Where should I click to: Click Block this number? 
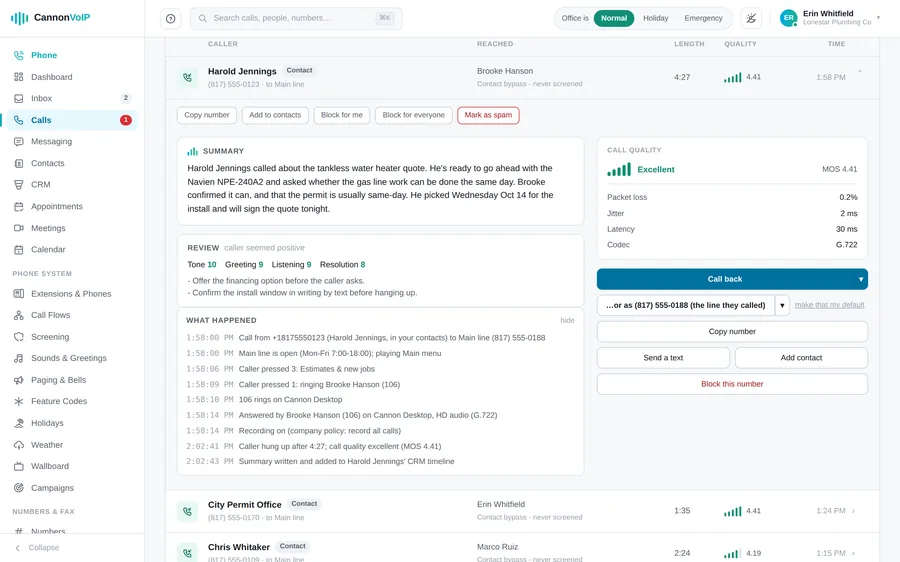coord(732,384)
